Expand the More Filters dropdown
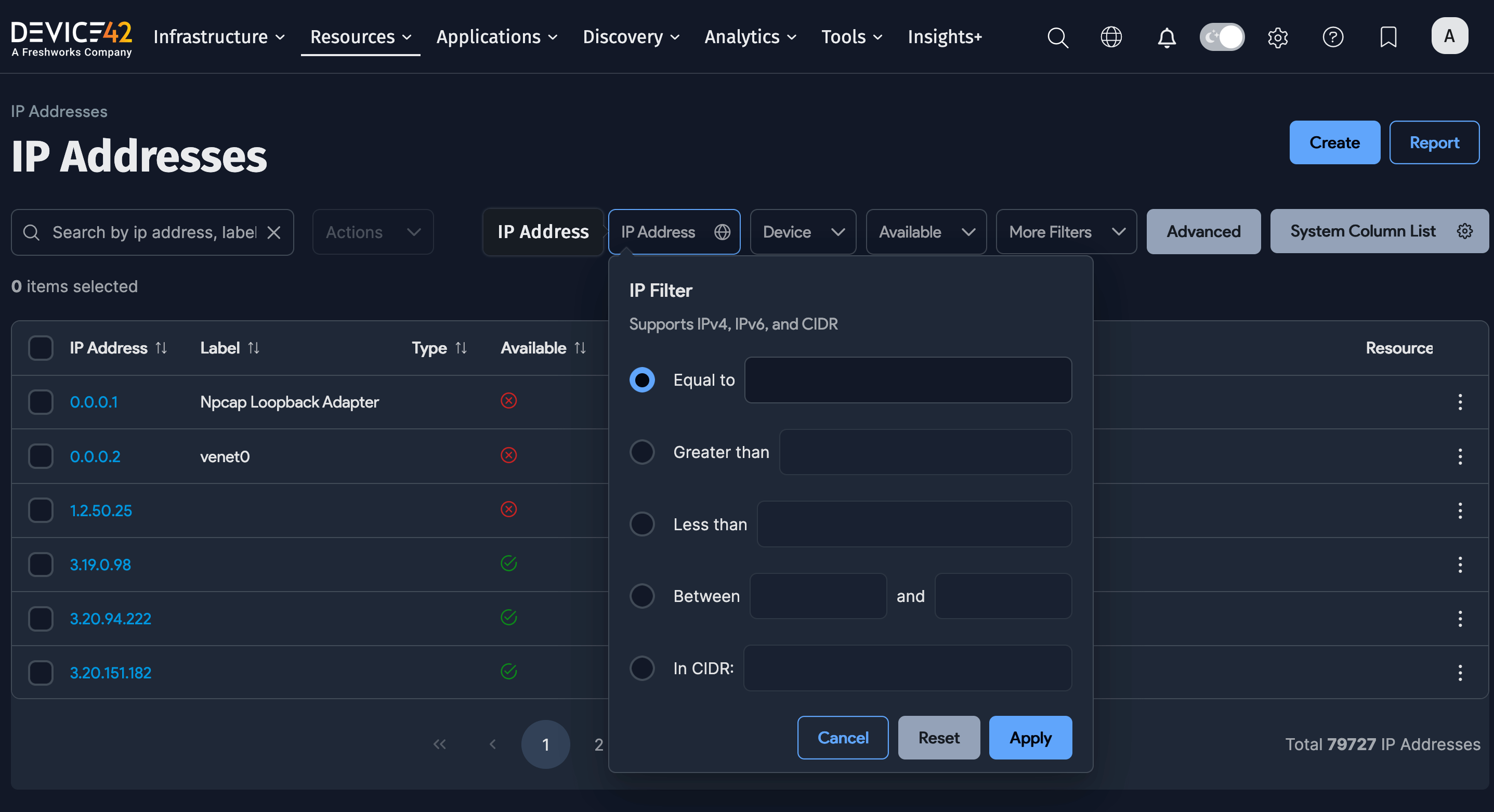 coord(1066,231)
